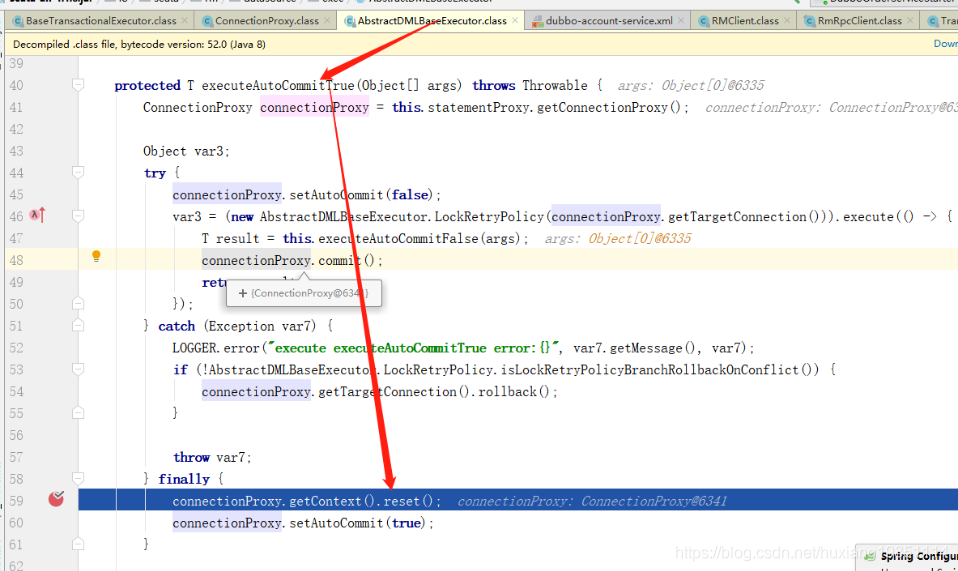The height and width of the screenshot is (571, 958).
Task: Click class icon of AbstractDMLBaseExecutor.class tab
Action: (x=349, y=21)
